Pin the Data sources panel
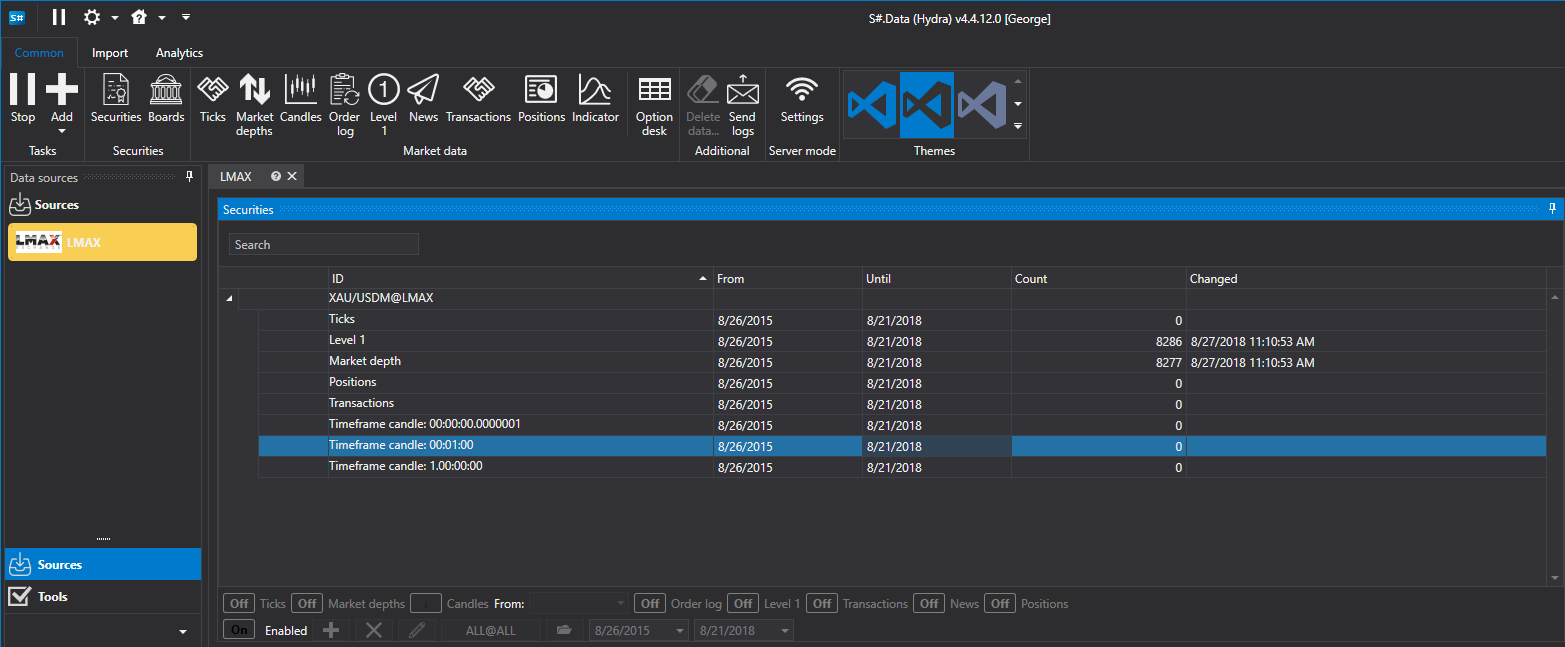Image resolution: width=1565 pixels, height=647 pixels. 190,177
